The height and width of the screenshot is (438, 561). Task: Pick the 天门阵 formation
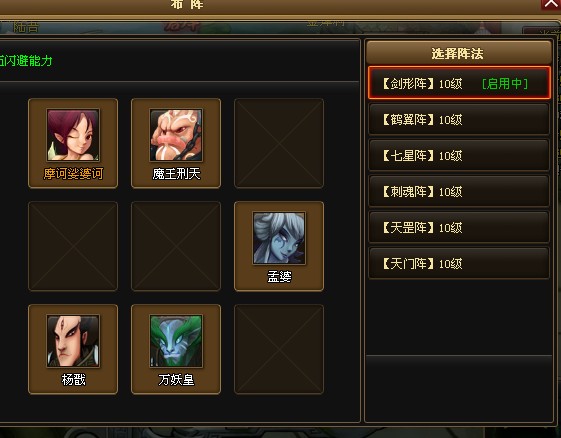coord(459,264)
